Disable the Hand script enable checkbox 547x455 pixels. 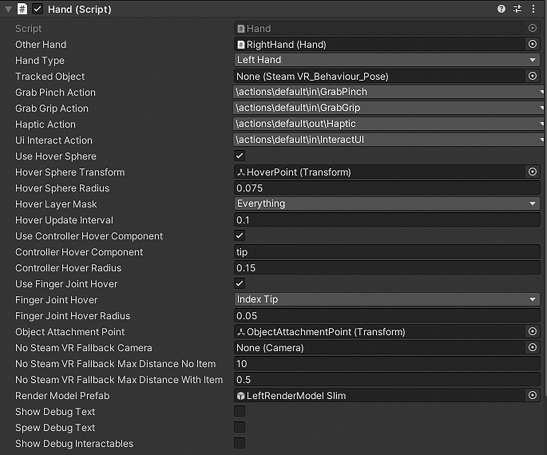coord(37,9)
